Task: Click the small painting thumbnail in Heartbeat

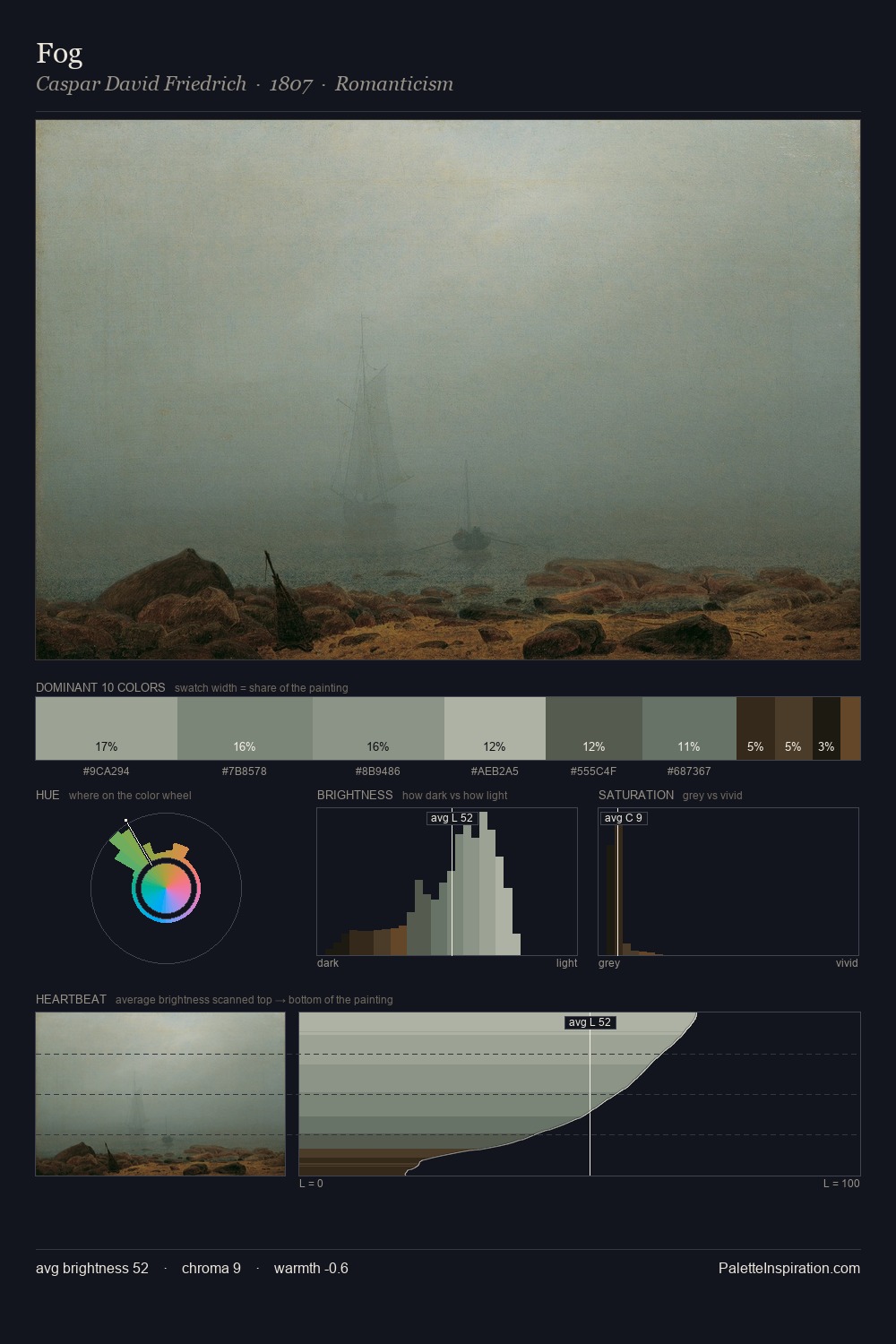Action: (x=160, y=1094)
